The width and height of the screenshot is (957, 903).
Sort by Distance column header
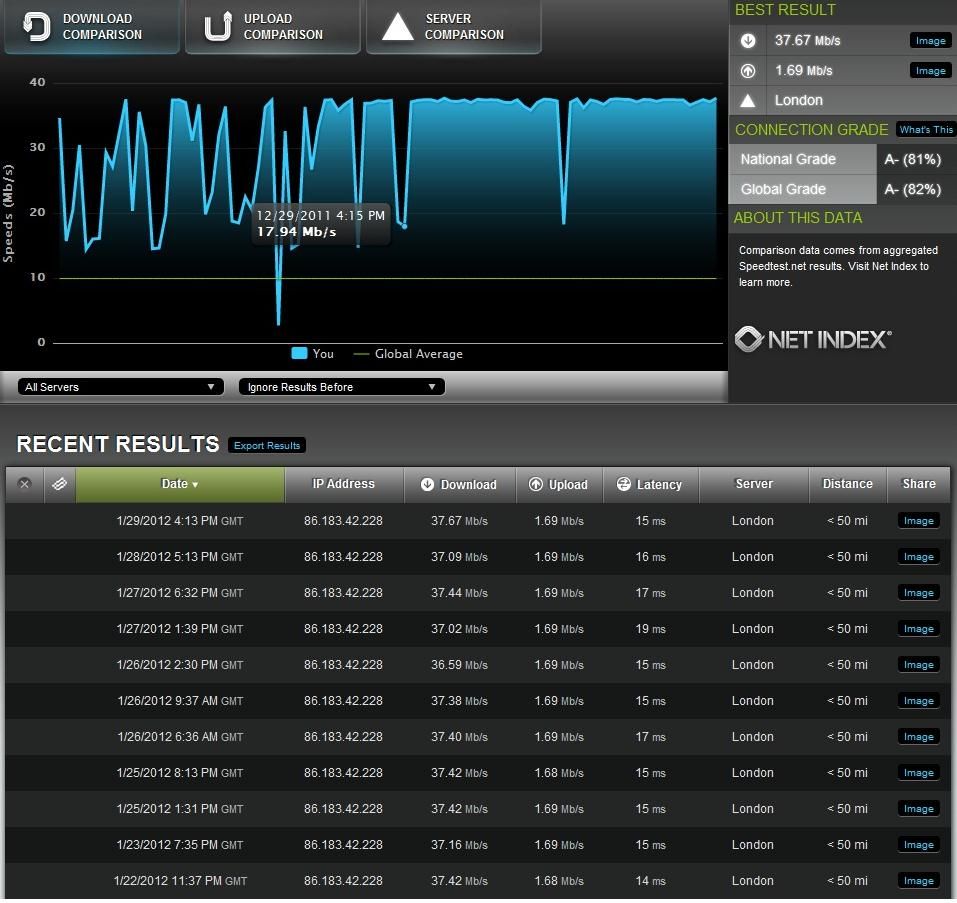point(848,484)
